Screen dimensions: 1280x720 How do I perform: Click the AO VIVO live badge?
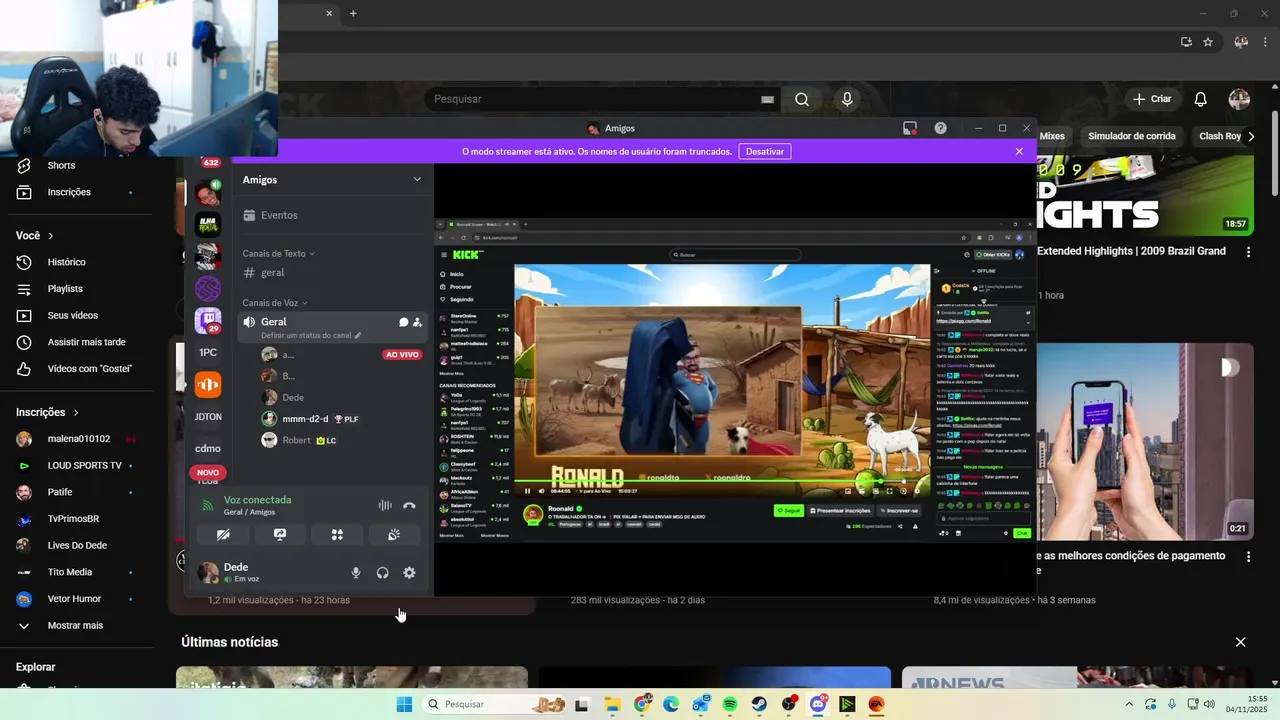click(x=402, y=355)
